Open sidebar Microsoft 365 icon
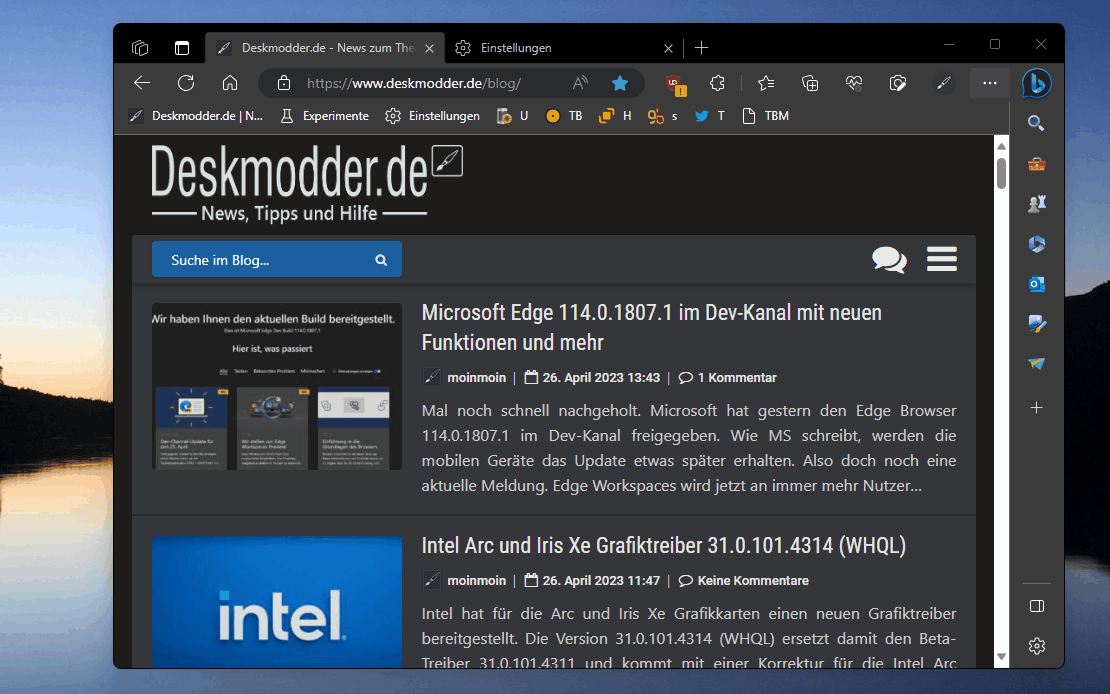1110x694 pixels. tap(1036, 244)
